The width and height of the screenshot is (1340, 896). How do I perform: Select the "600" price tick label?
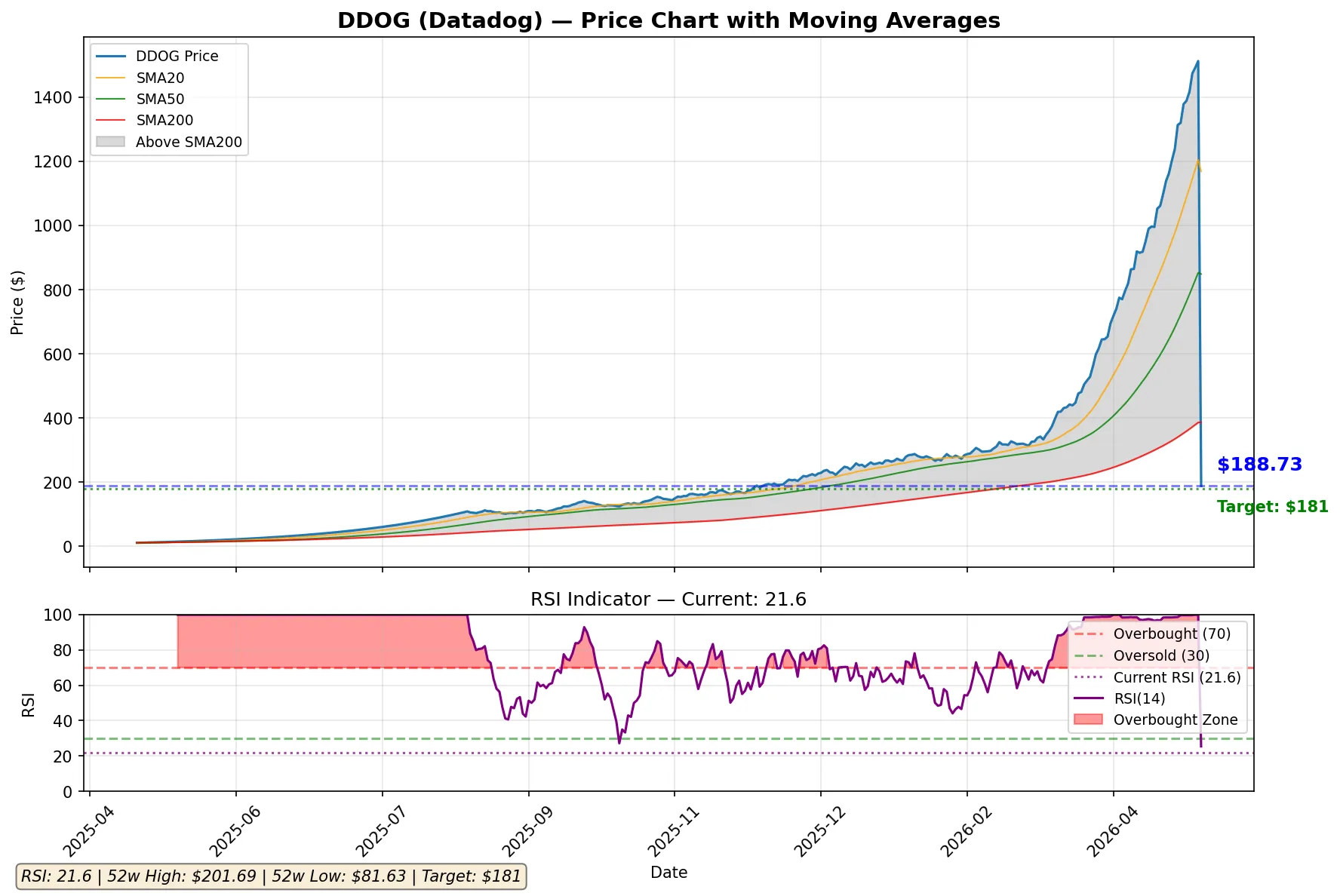point(58,354)
